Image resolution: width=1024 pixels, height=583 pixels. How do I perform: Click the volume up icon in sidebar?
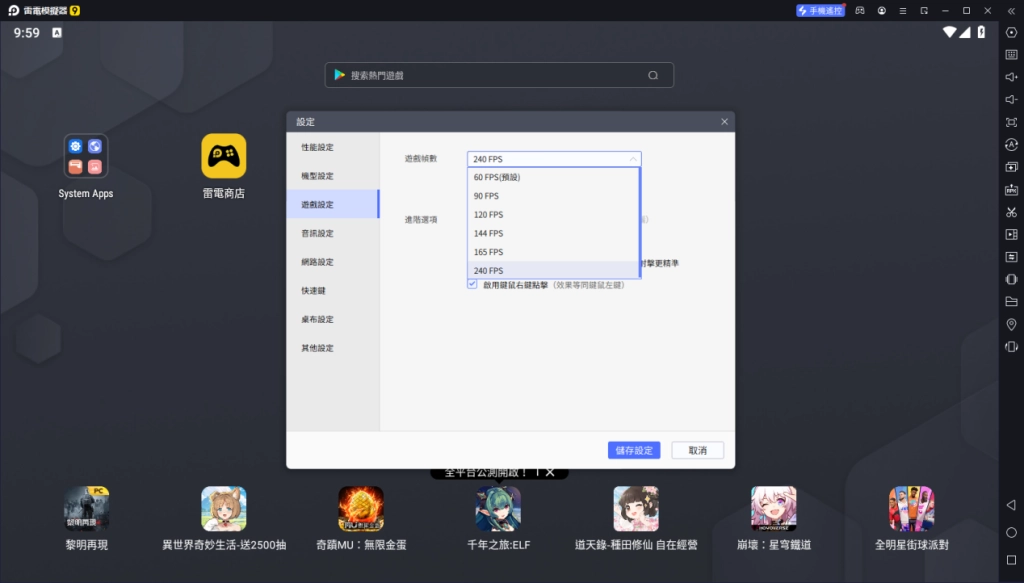pos(1011,77)
